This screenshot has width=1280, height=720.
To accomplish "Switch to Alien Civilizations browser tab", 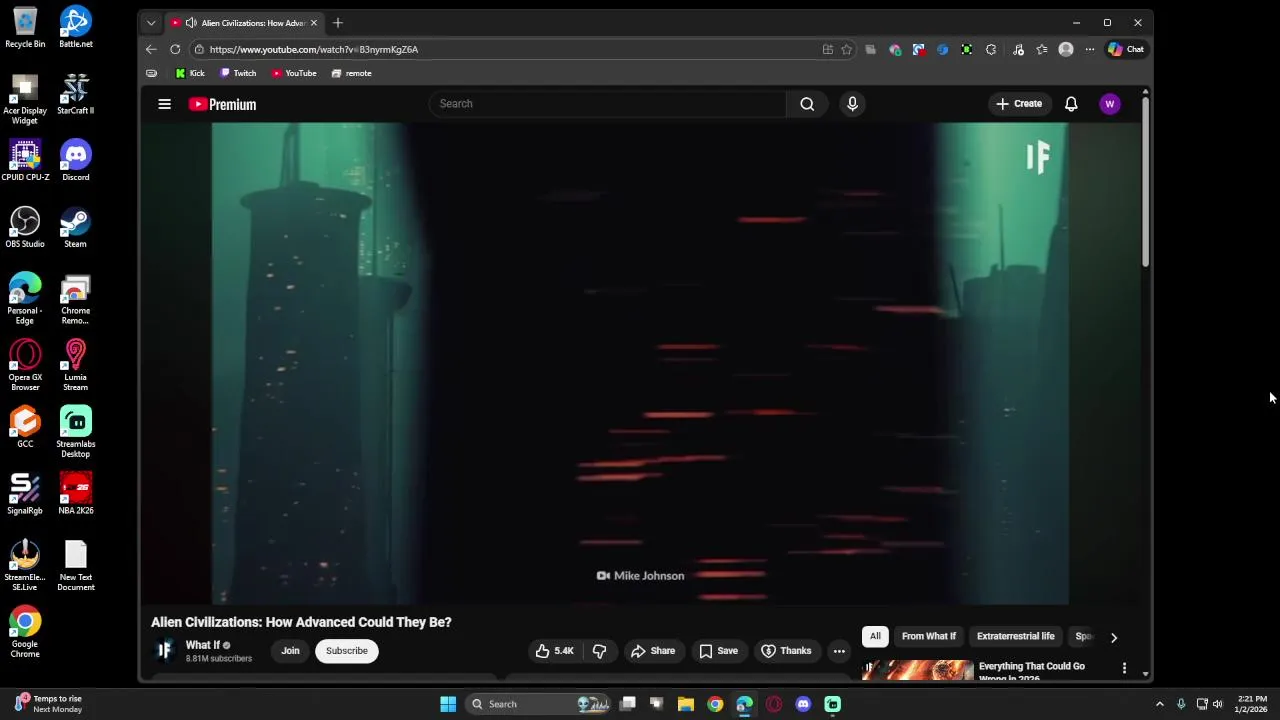I will [x=245, y=23].
